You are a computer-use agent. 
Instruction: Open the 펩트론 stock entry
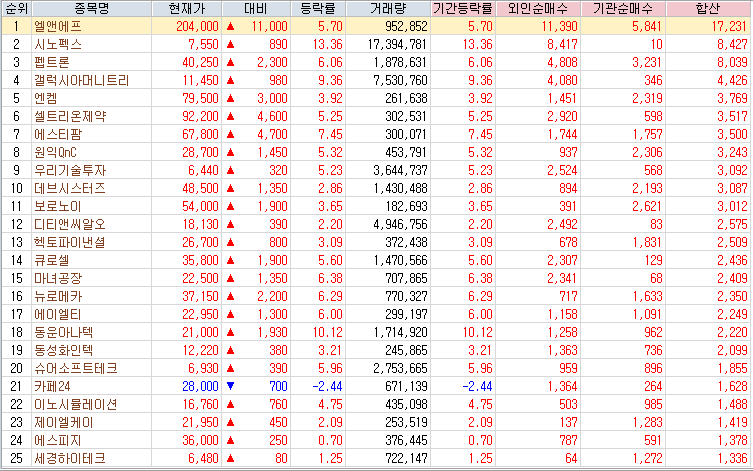52,62
